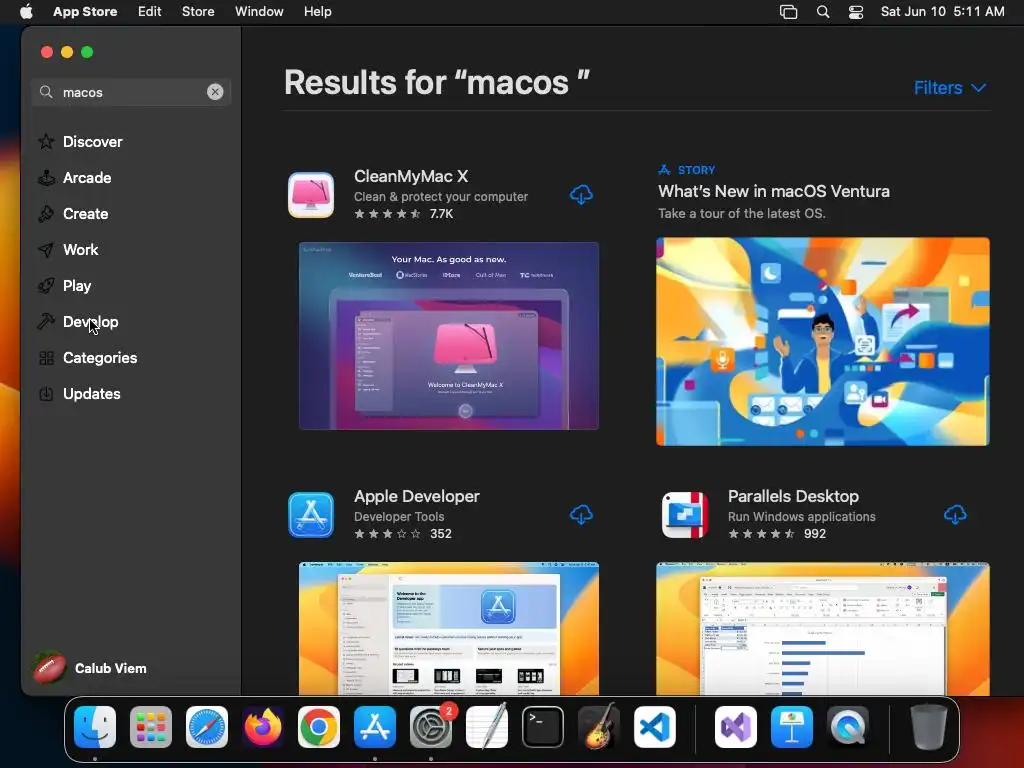Launch GarageBand from the Dock

pyautogui.click(x=599, y=727)
